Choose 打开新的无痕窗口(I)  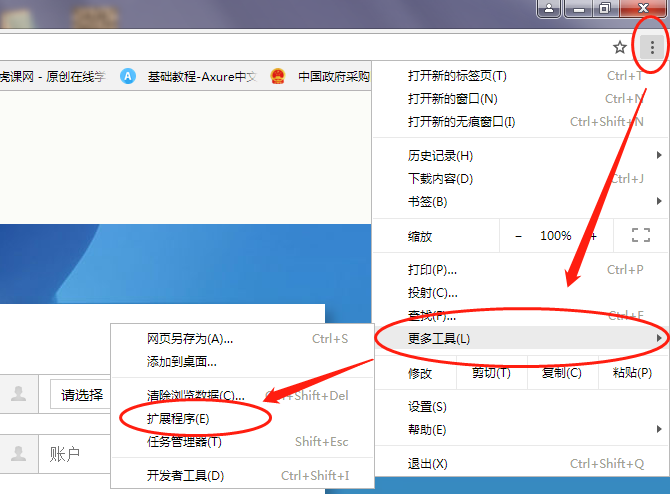[x=461, y=122]
